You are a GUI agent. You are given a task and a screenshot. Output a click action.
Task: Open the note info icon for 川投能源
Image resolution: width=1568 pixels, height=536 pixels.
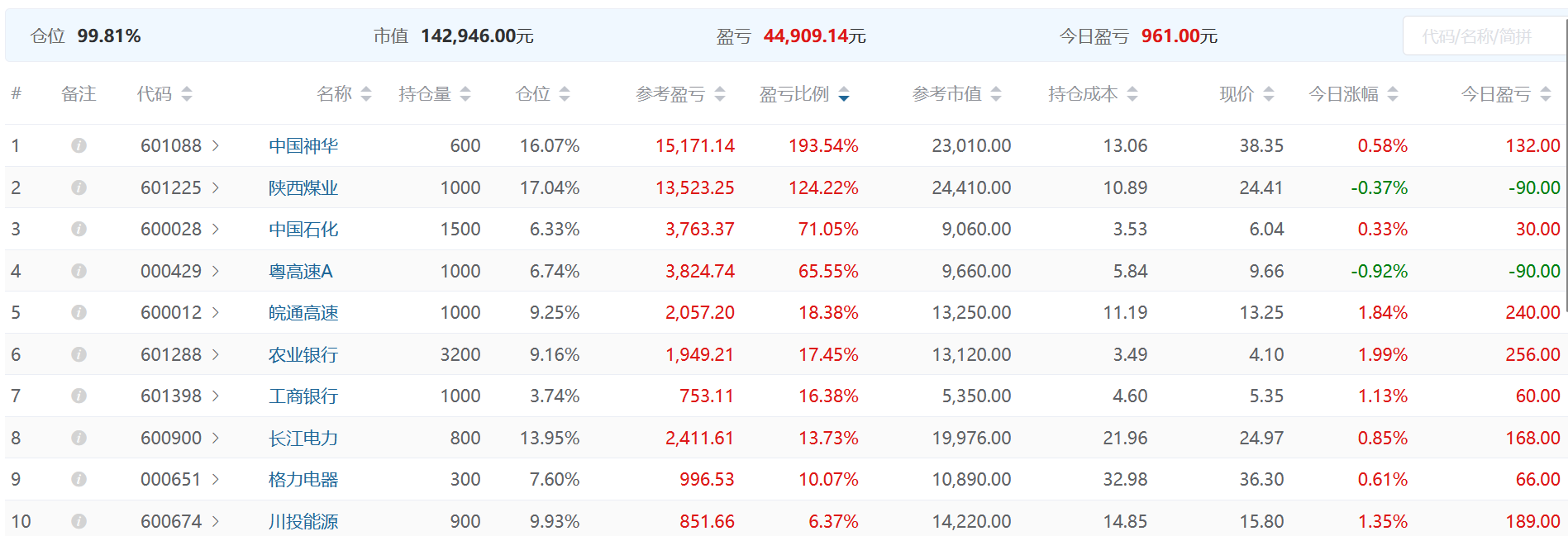click(79, 521)
